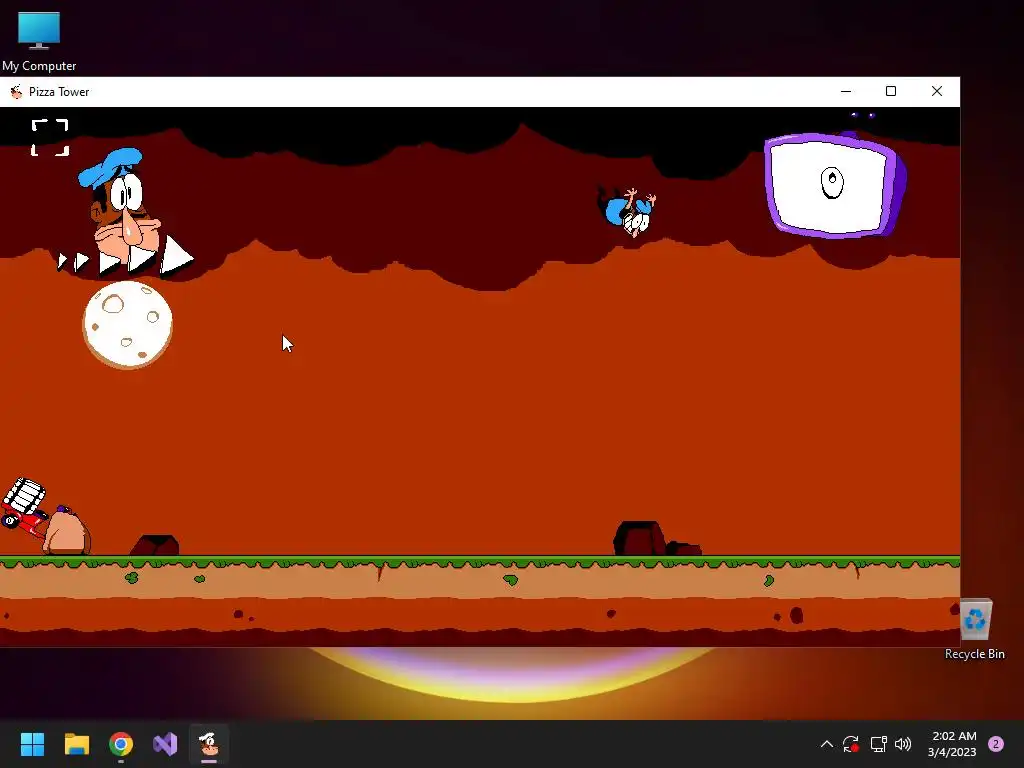
Task: Click the pizza moon score indicator
Action: pos(128,325)
